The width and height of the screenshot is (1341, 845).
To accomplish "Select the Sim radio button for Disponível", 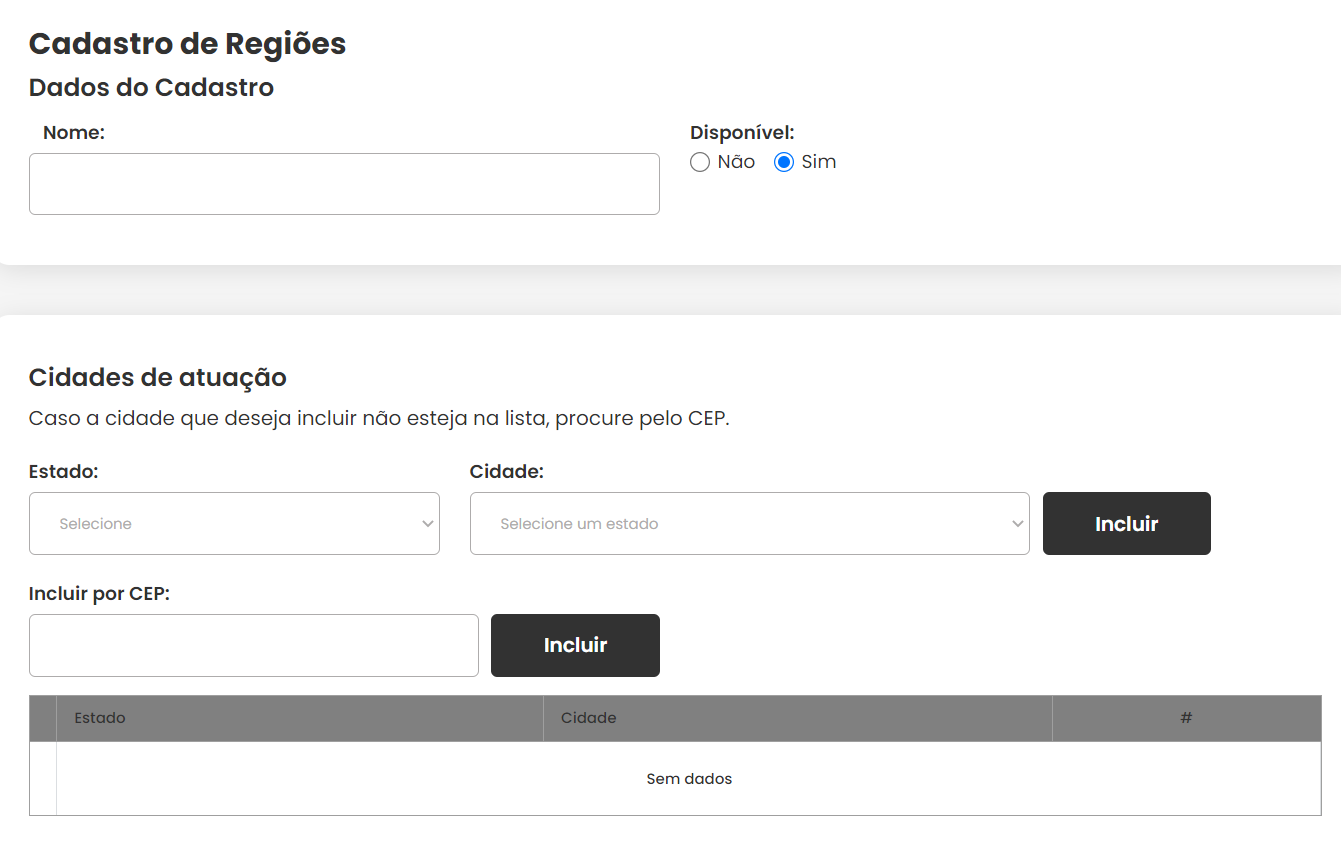I will [784, 162].
